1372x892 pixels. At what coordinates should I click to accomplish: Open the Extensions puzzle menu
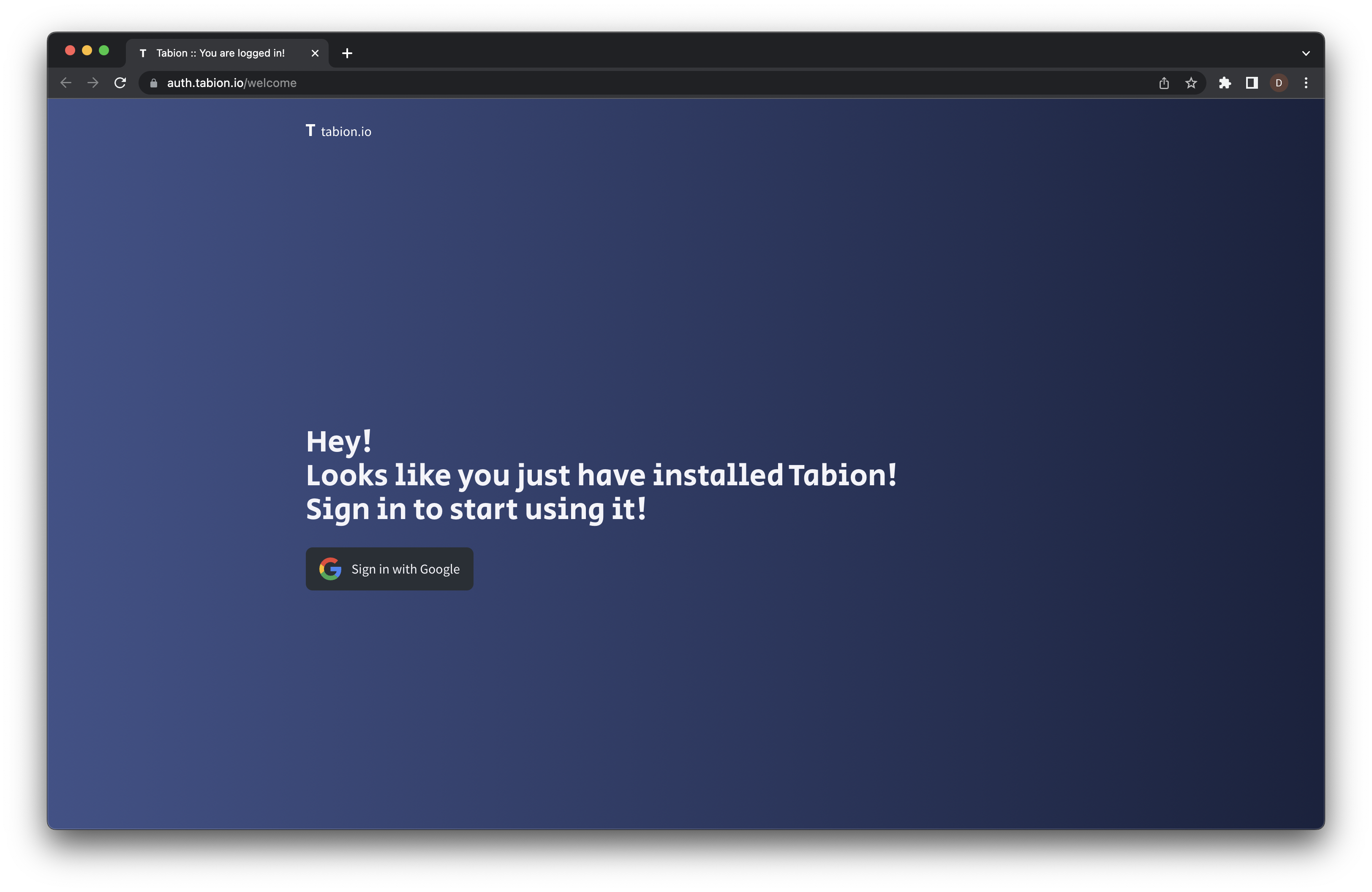point(1225,83)
